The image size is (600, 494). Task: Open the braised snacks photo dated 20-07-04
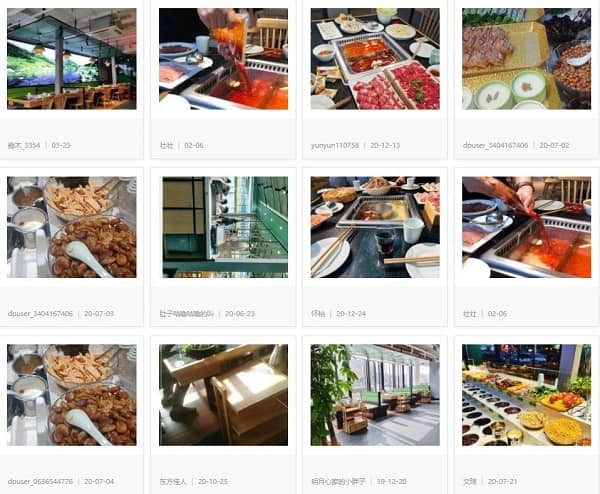[72, 395]
